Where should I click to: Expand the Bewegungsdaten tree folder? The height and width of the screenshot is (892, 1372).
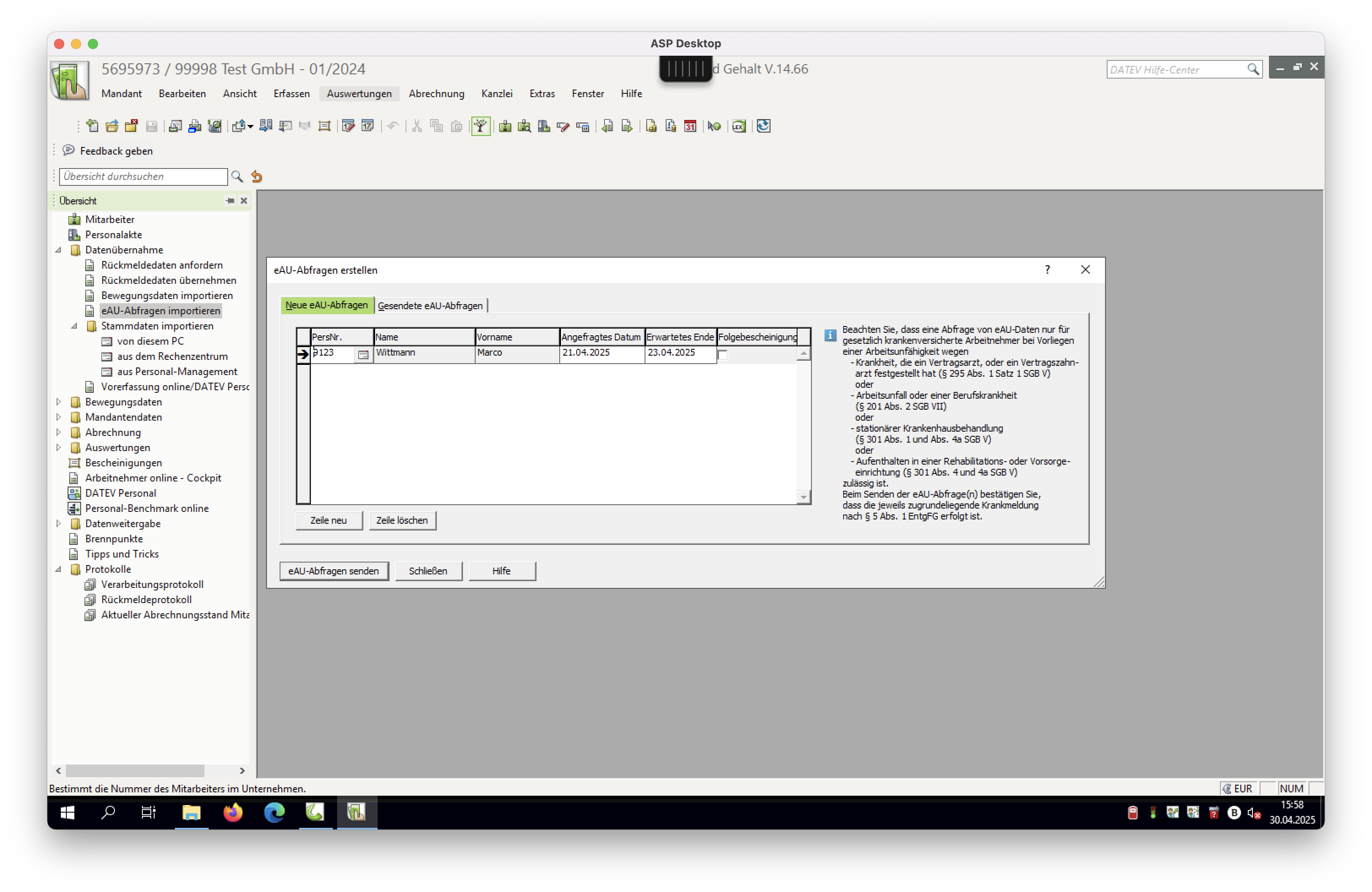click(58, 402)
